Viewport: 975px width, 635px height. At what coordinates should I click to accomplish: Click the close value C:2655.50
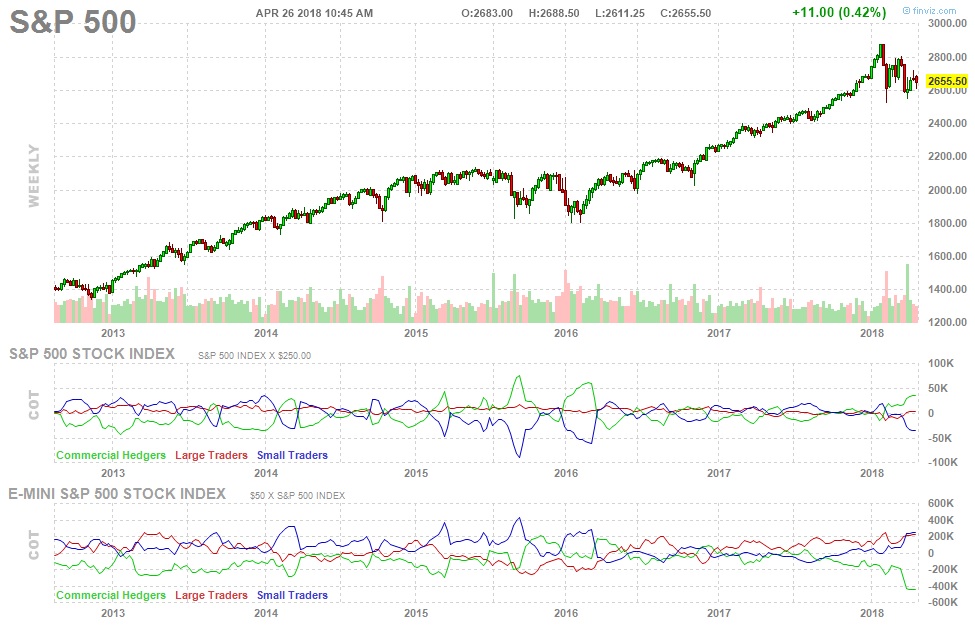pyautogui.click(x=685, y=13)
